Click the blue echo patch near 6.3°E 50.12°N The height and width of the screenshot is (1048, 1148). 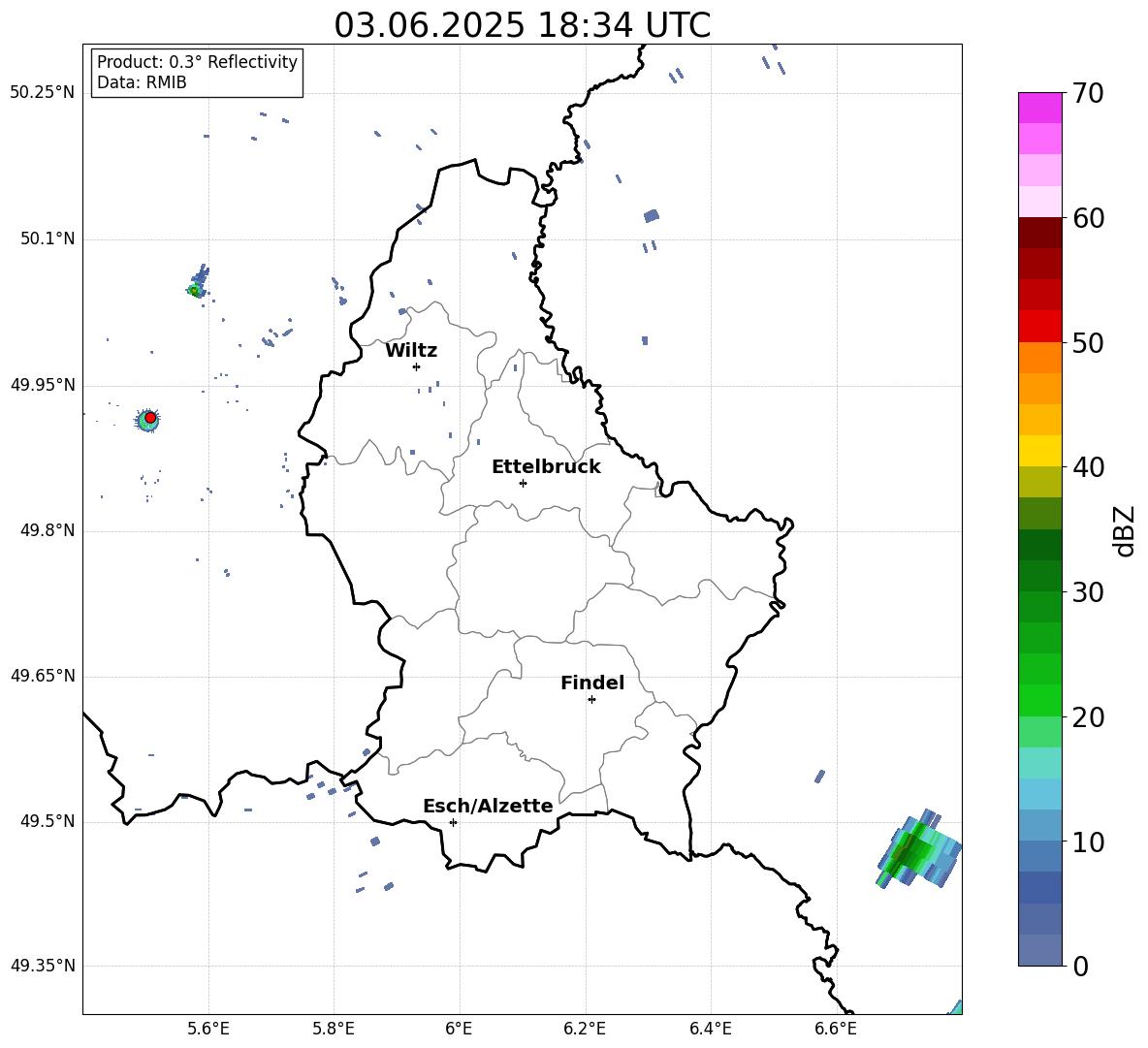[652, 215]
